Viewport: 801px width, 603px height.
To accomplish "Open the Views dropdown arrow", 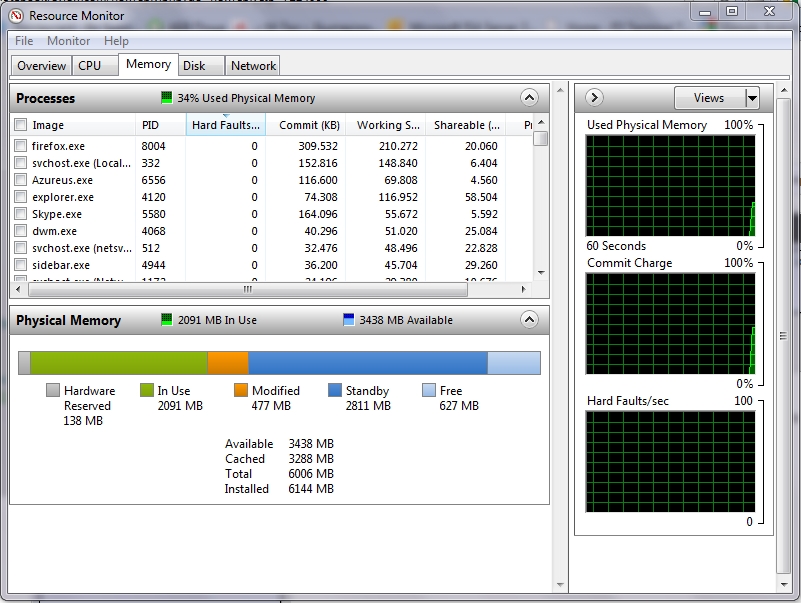I will [x=752, y=98].
